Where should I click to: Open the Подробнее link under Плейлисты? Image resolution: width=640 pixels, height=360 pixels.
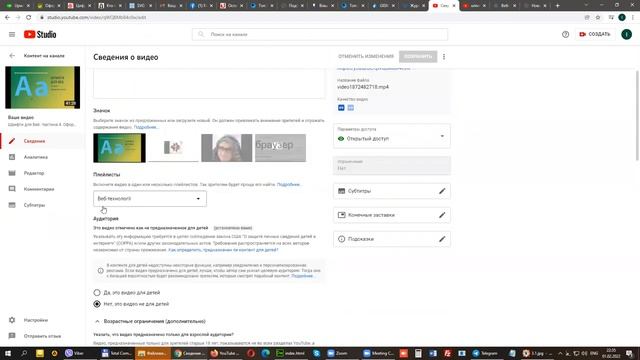point(289,184)
